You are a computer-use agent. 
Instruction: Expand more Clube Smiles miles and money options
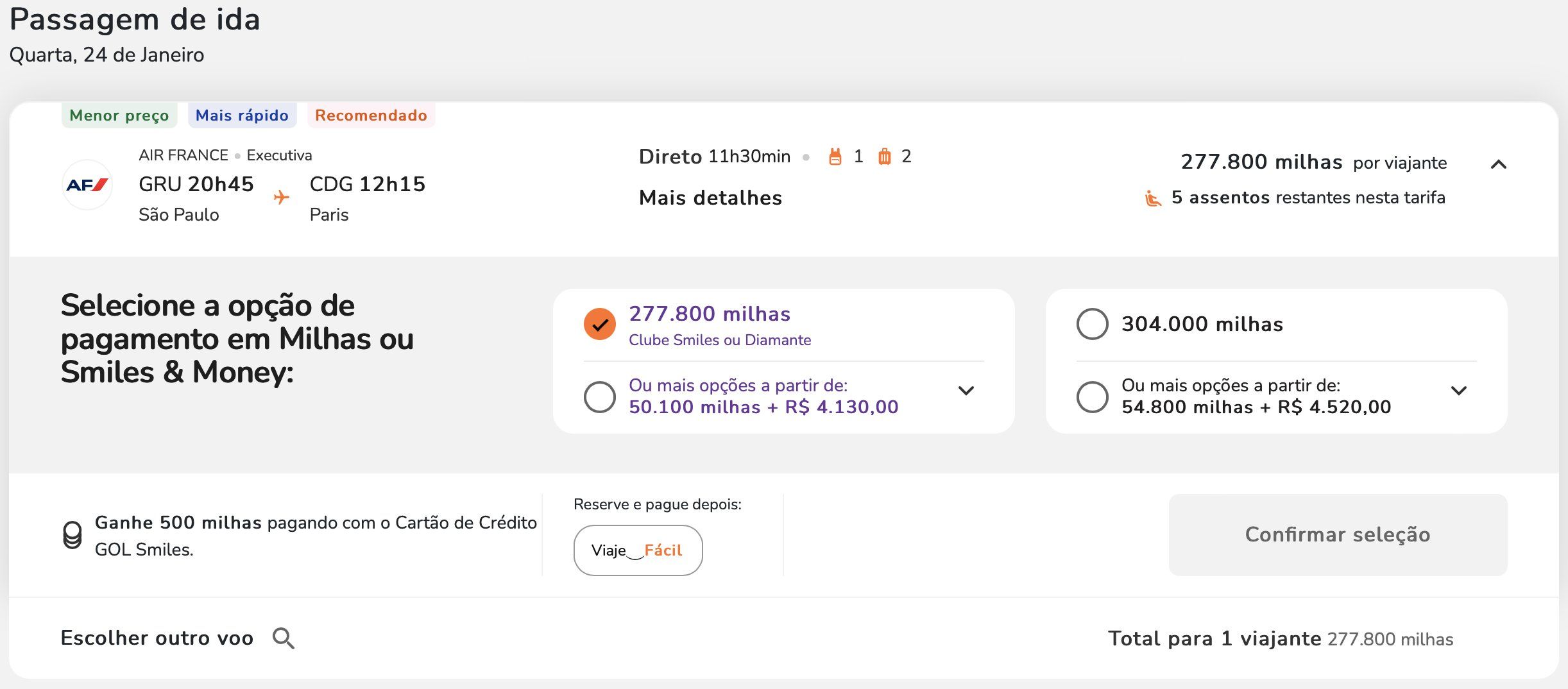(966, 390)
